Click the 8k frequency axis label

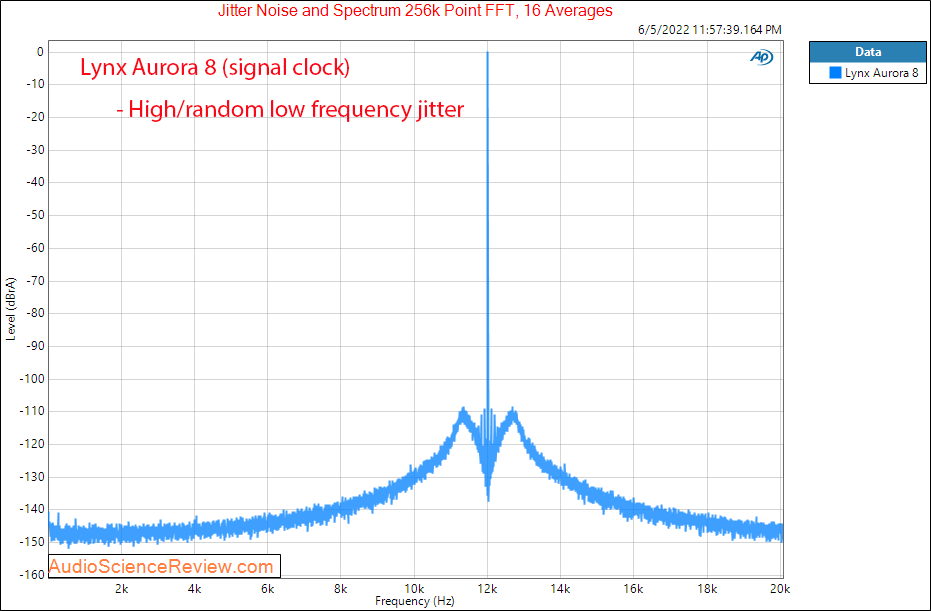(340, 588)
